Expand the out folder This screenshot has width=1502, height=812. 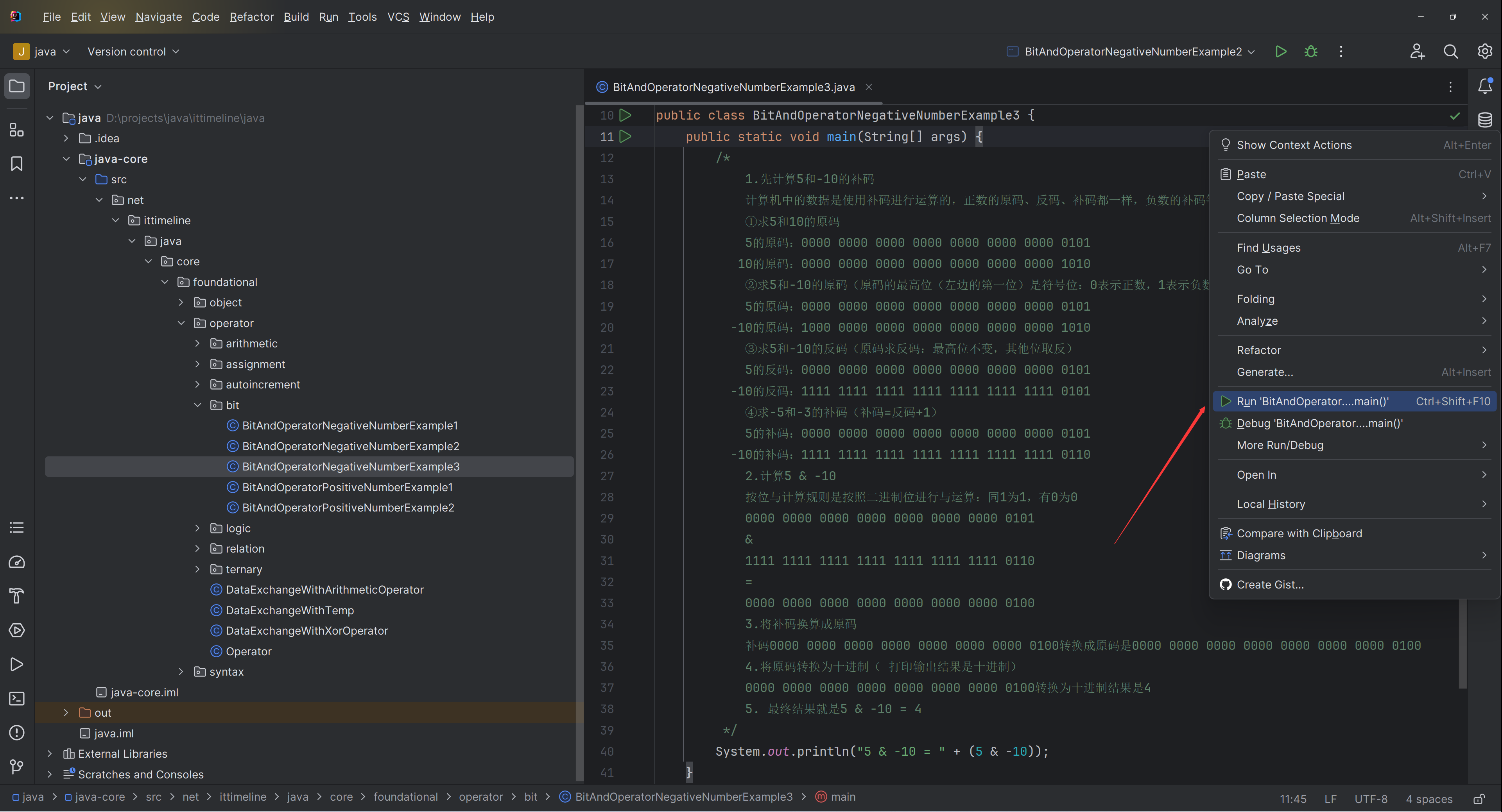pyautogui.click(x=66, y=712)
